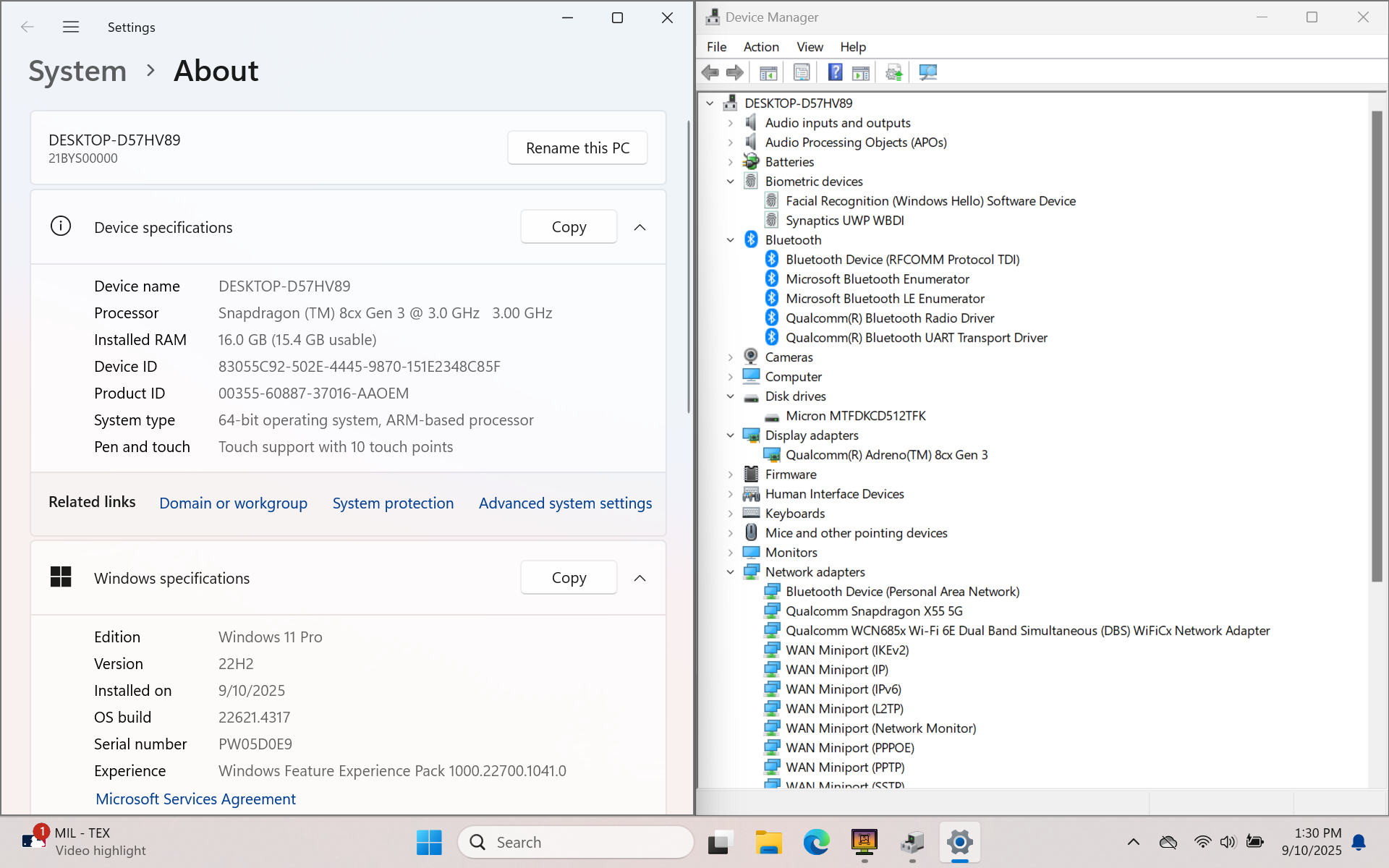
Task: Open Advanced system settings link
Action: [565, 503]
